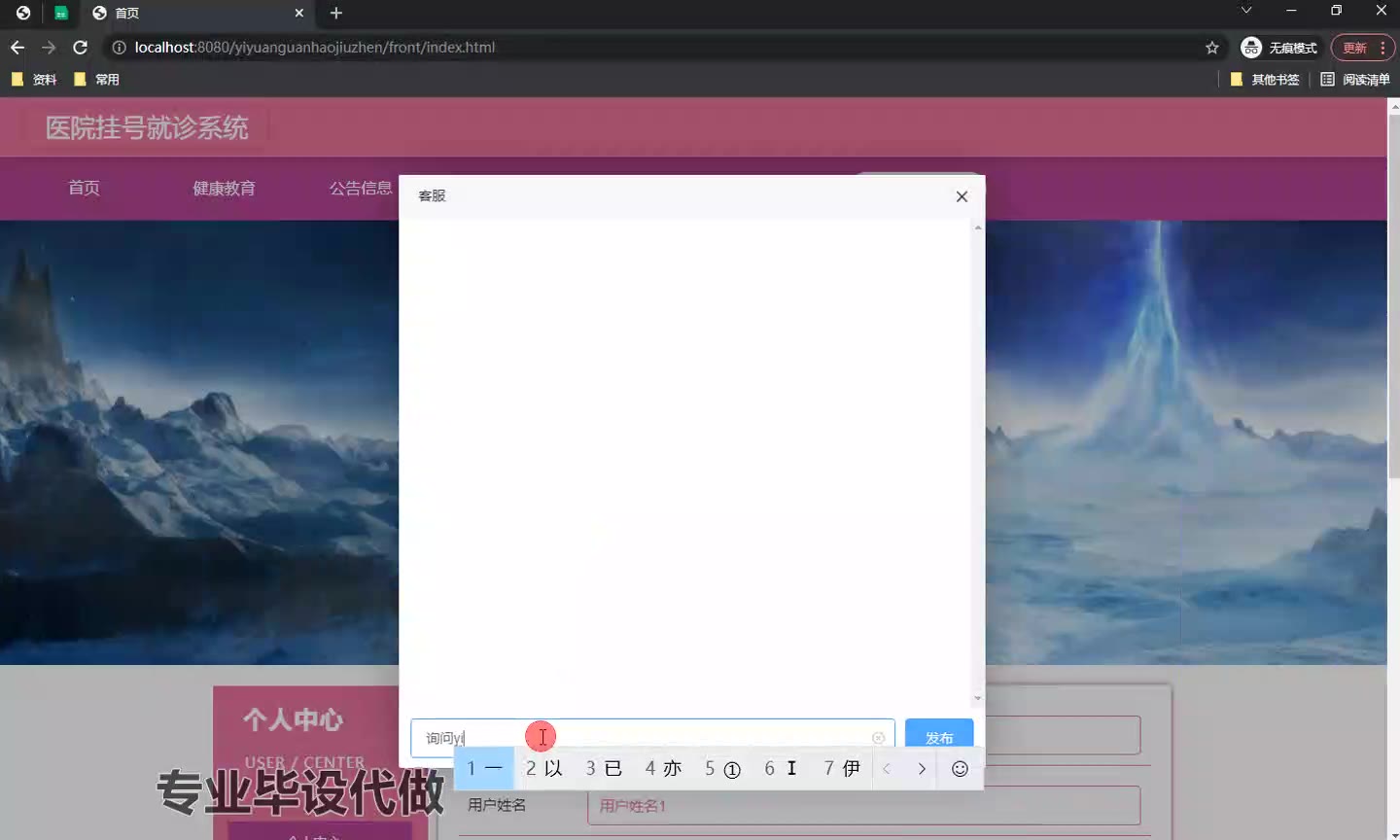Choose IME candidate 7 伊
Image resolution: width=1400 pixels, height=840 pixels.
tap(842, 768)
